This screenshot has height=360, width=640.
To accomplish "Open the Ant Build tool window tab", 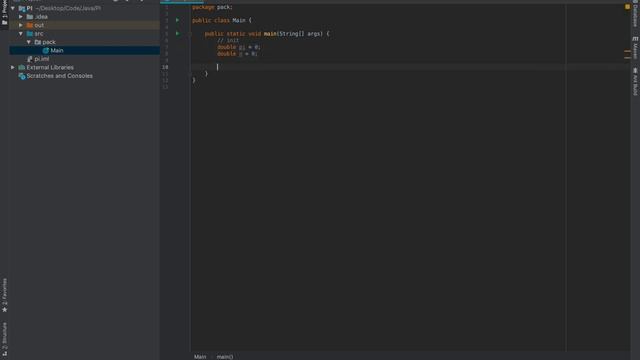I will 635,82.
